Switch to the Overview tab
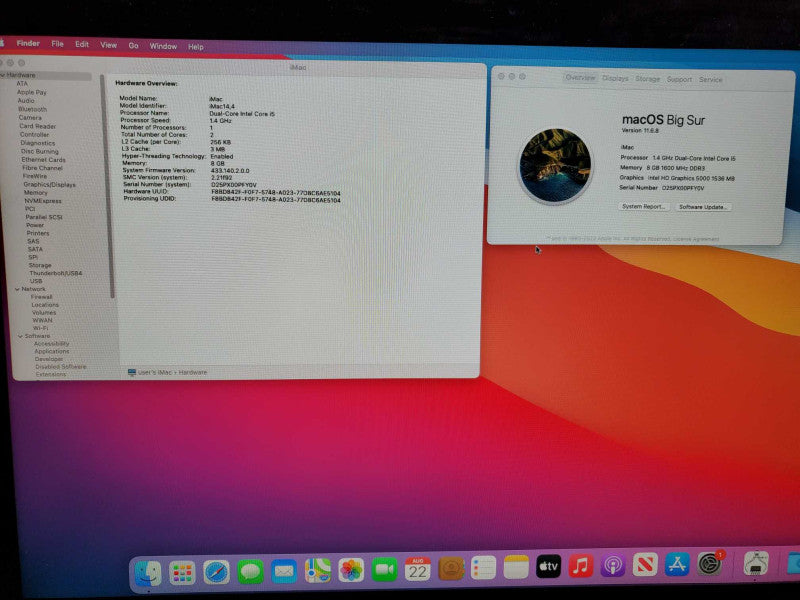The height and width of the screenshot is (600, 800). (580, 78)
